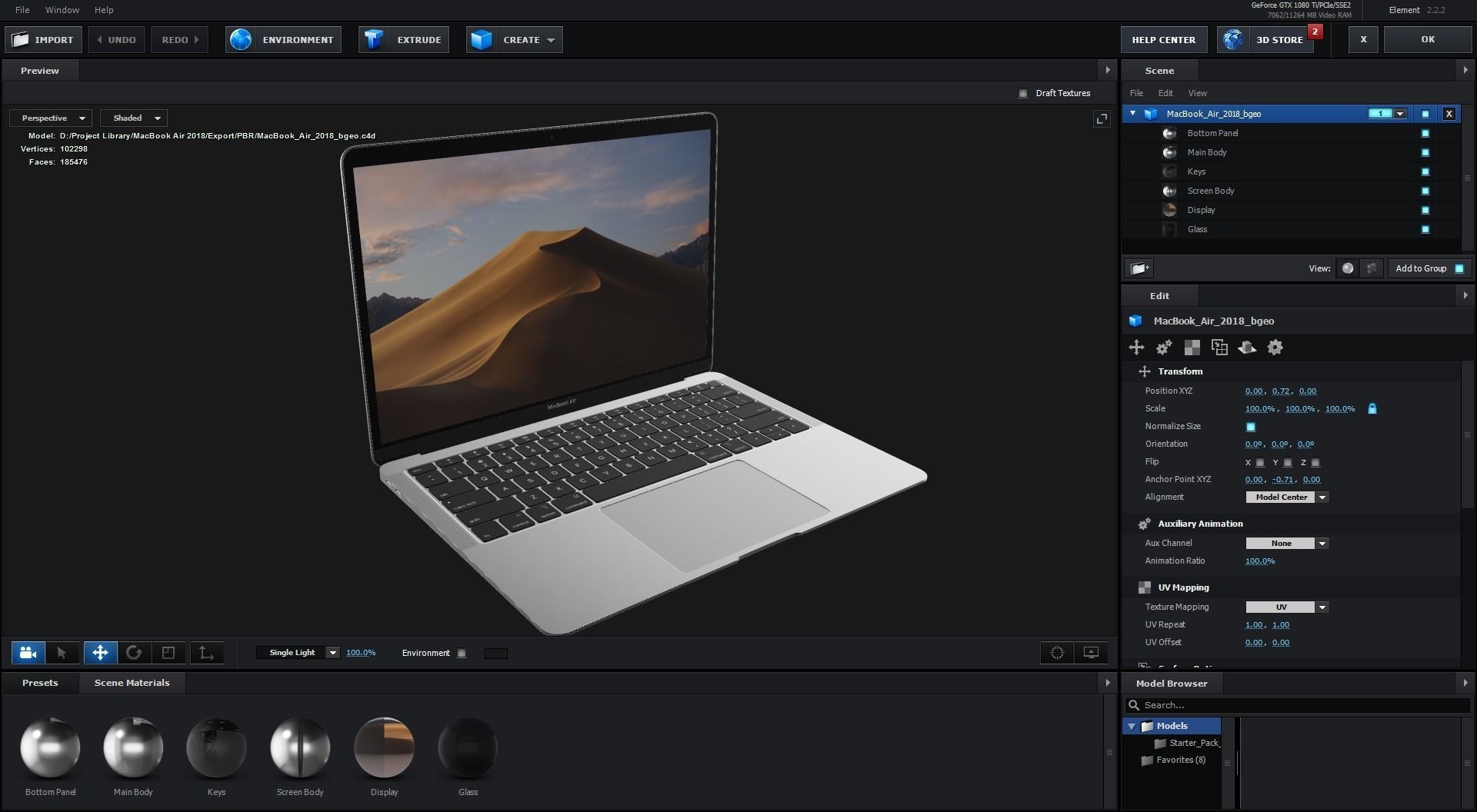The width and height of the screenshot is (1477, 812).
Task: Open the Environment settings from the toolbar
Action: coord(283,40)
